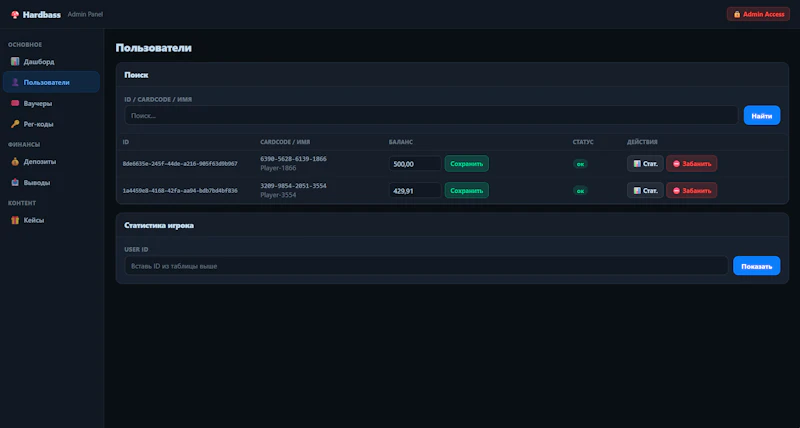Focus the balance field showing 500,00
Screen dimensions: 800x428
pyautogui.click(x=415, y=164)
